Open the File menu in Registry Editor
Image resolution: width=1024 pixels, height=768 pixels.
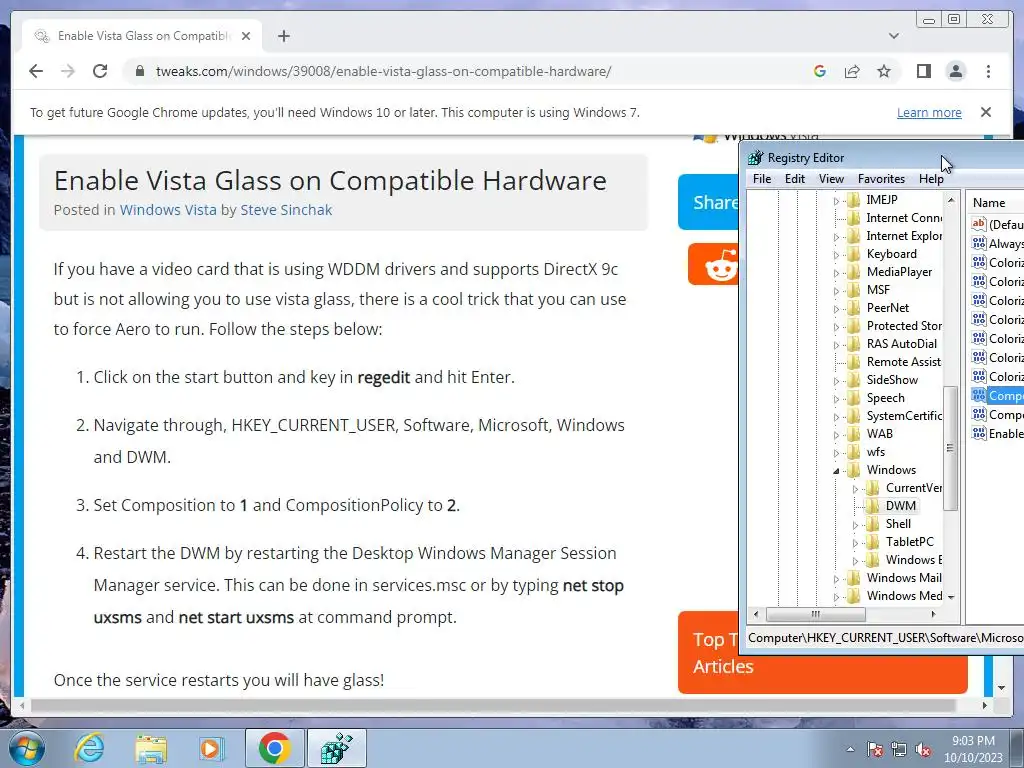[x=761, y=179]
